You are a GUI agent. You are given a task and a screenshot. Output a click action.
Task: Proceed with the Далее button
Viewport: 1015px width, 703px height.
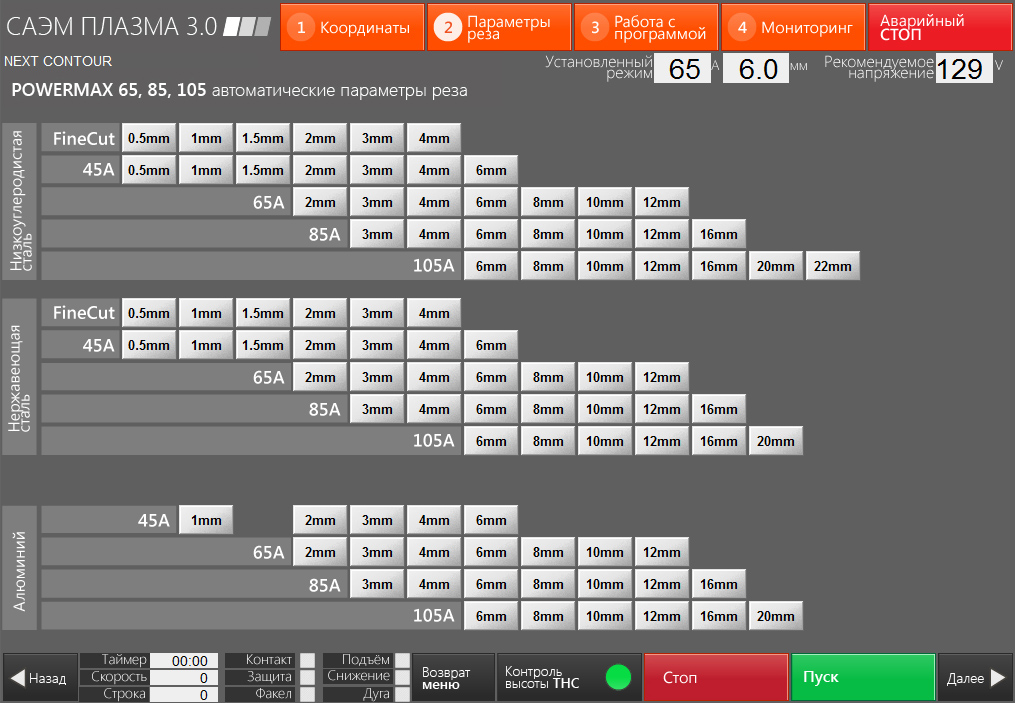(x=976, y=677)
